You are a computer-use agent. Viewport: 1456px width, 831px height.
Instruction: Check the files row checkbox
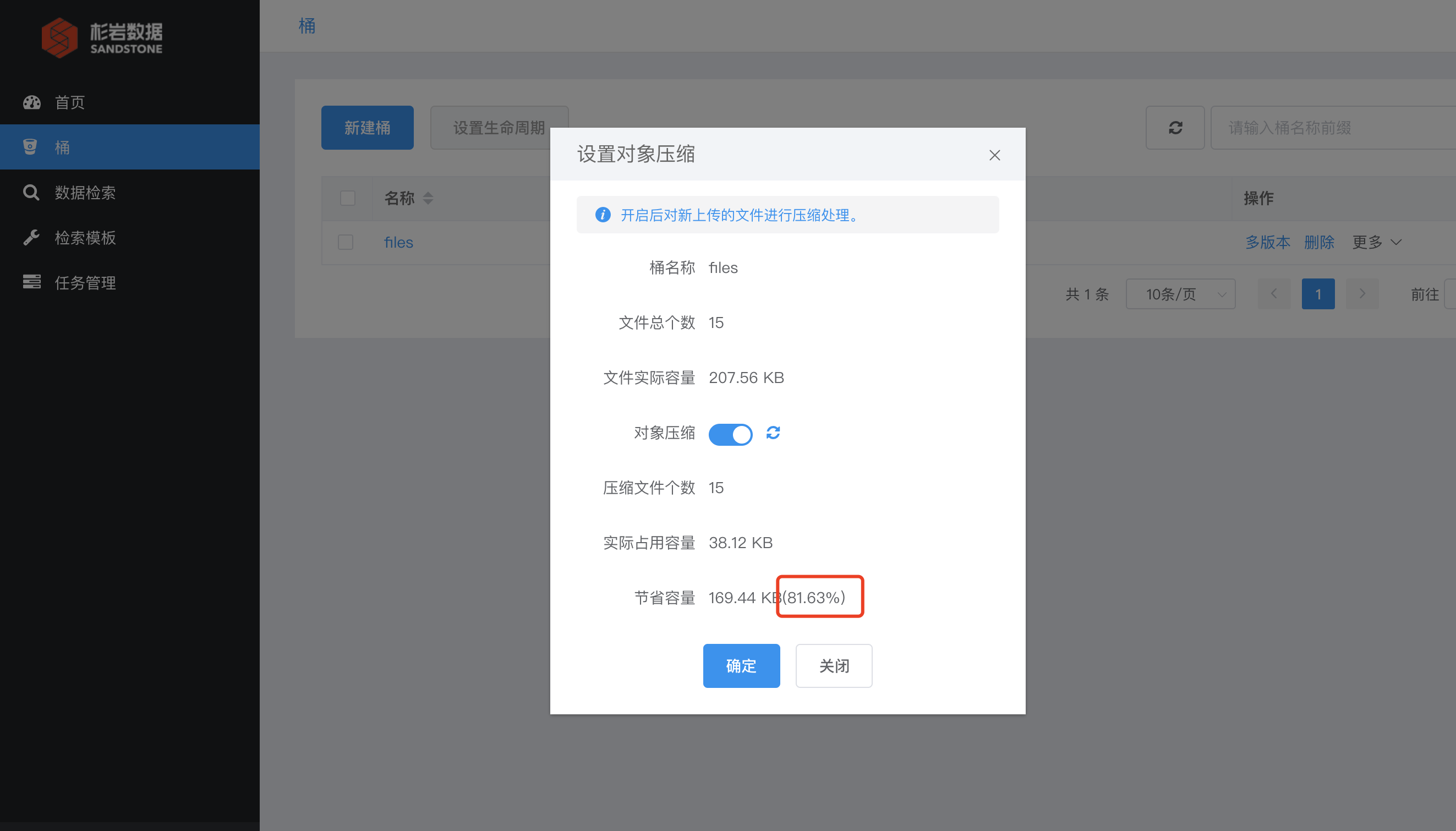(x=345, y=242)
